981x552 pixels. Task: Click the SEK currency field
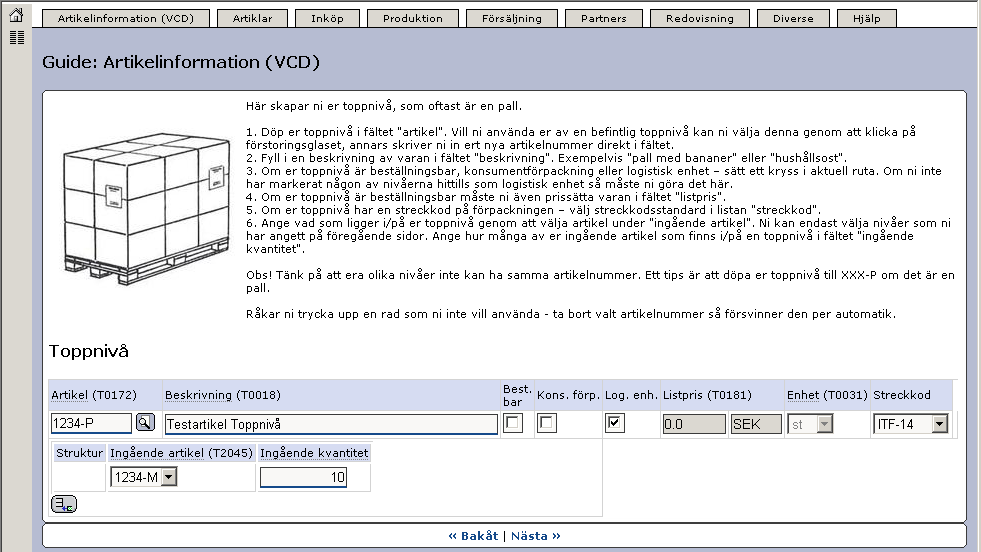pos(756,424)
